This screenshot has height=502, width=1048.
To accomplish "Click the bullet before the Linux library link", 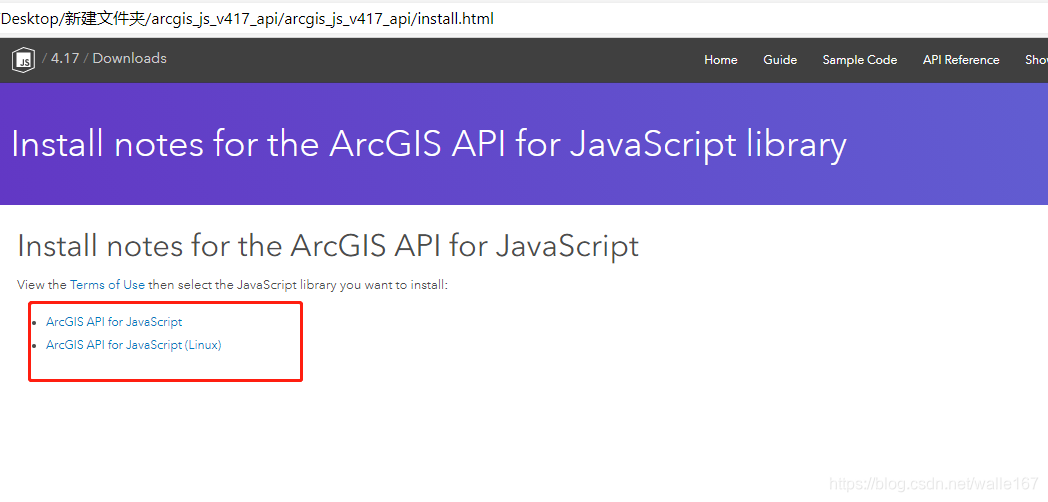I will pyautogui.click(x=35, y=346).
